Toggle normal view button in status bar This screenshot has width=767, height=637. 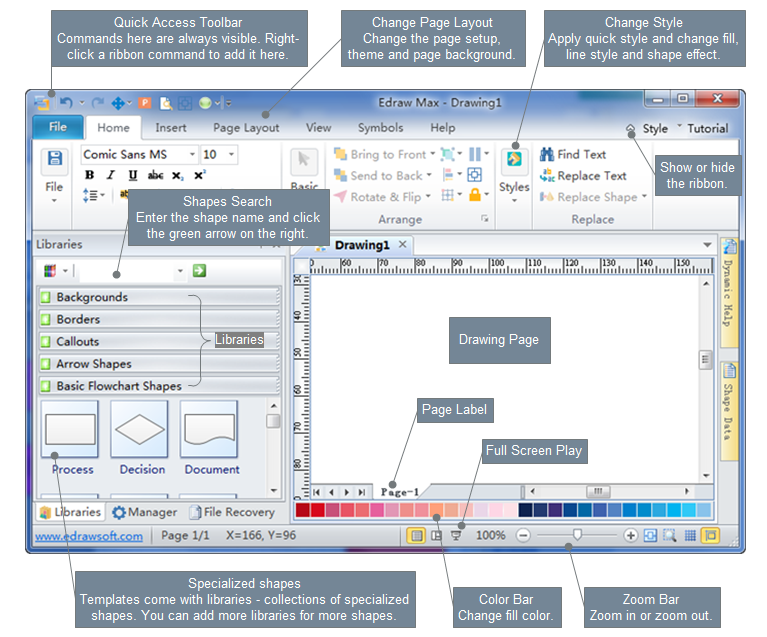416,536
